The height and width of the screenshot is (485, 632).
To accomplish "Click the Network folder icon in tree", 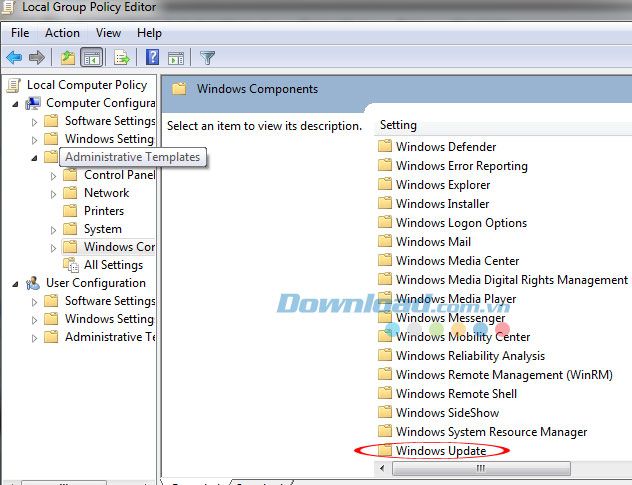I will click(x=70, y=193).
